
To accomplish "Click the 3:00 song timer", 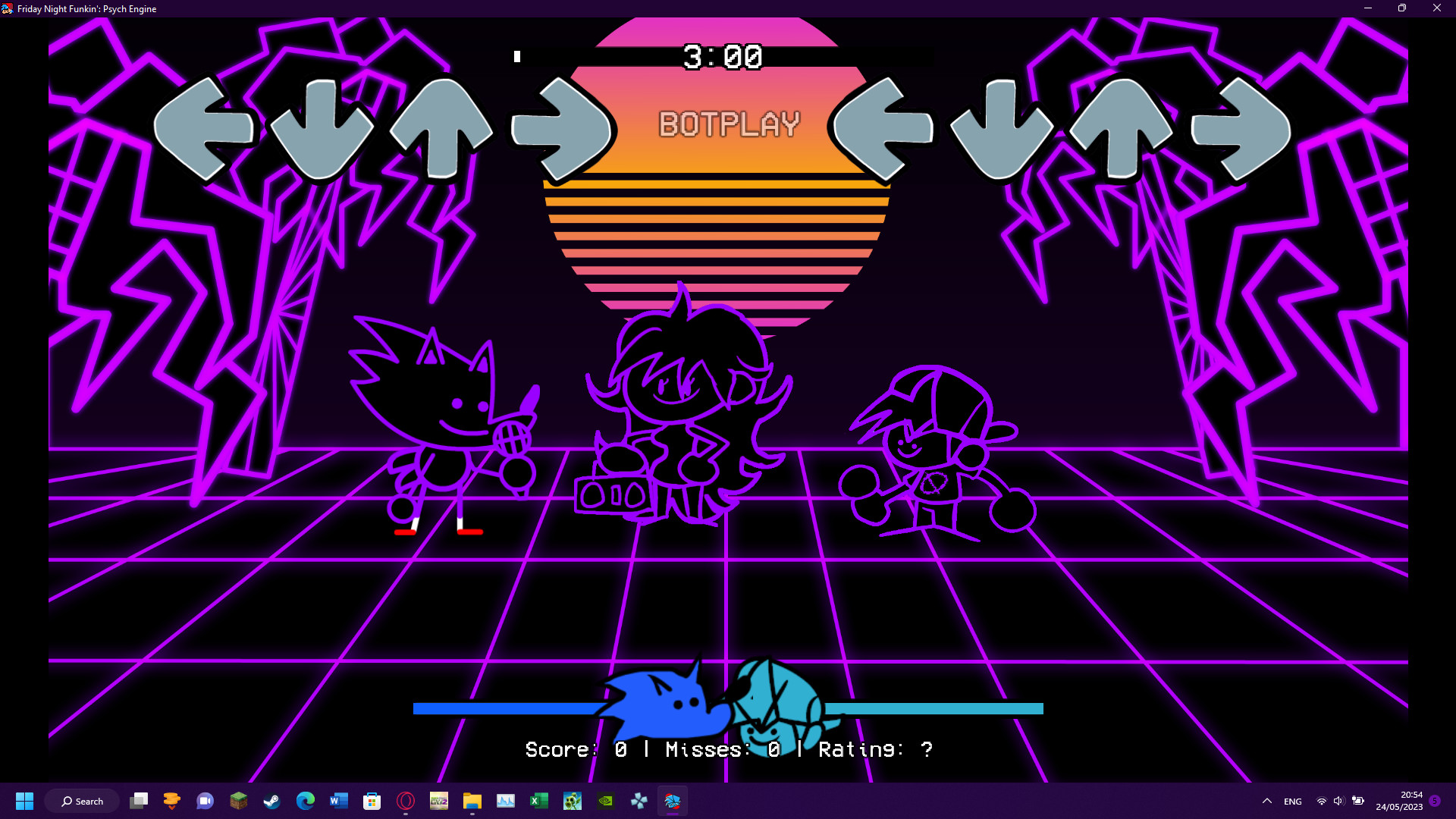I will pyautogui.click(x=722, y=57).
